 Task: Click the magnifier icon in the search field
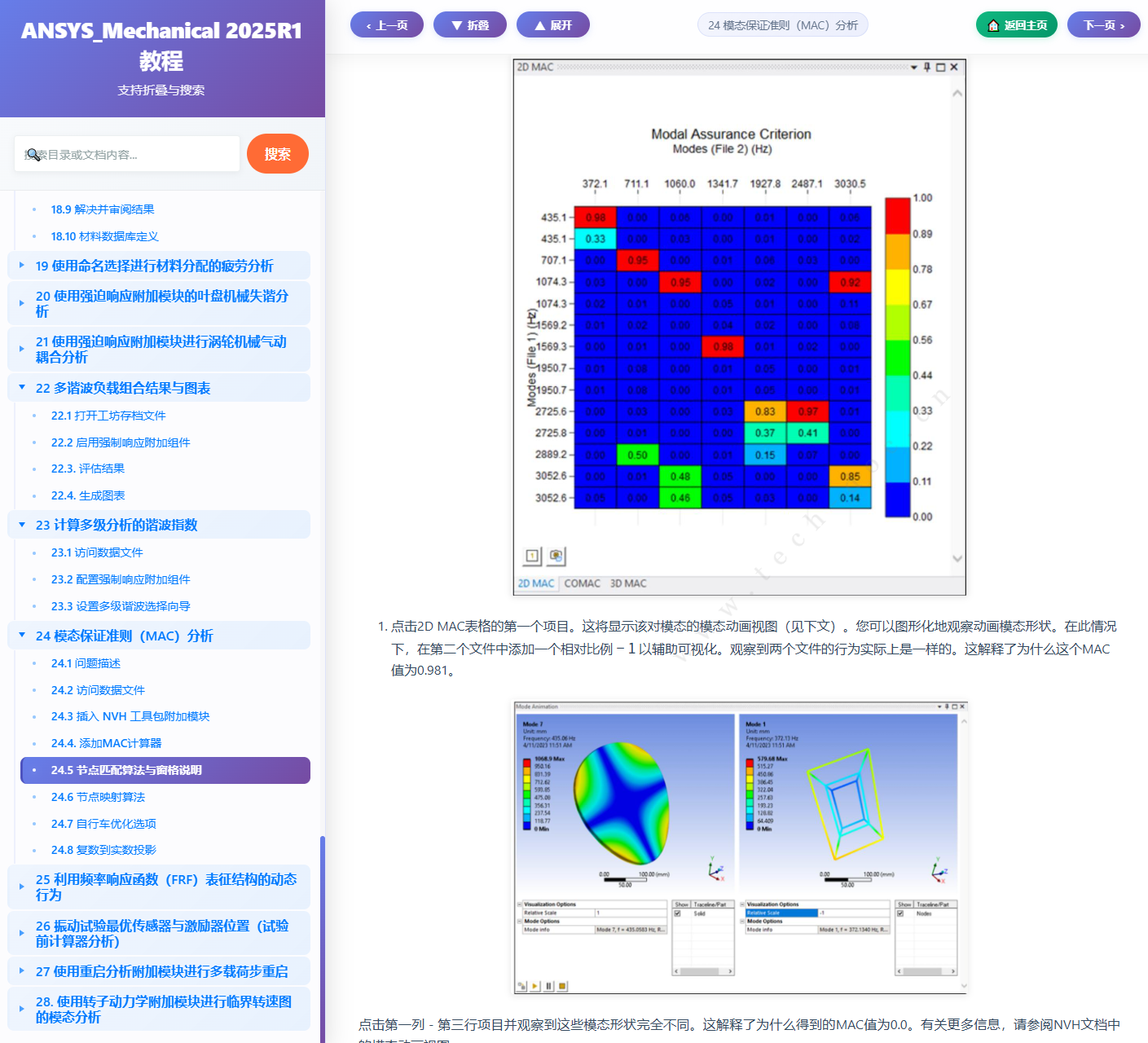(x=33, y=154)
